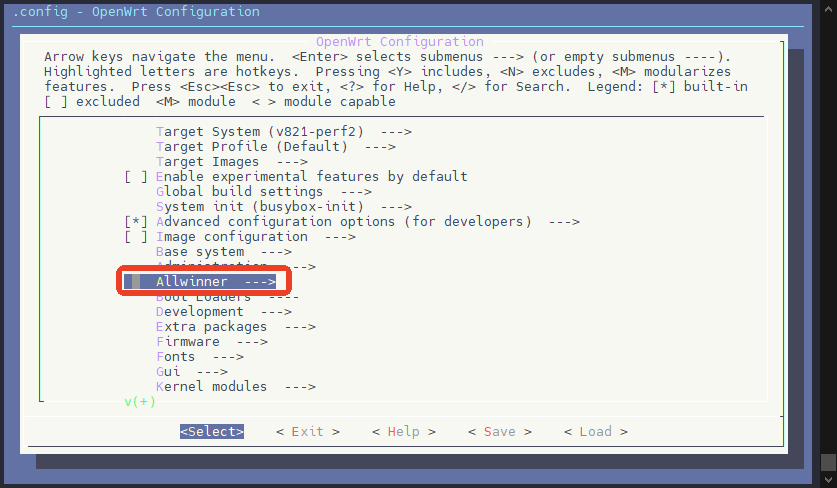837x488 pixels.
Task: Expand the Target Images submenu
Action: pyautogui.click(x=232, y=162)
